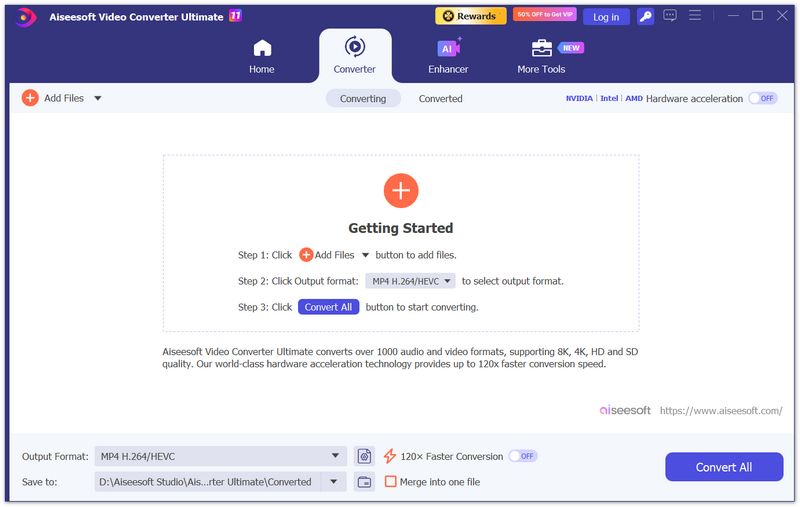Open the MP4 H.264/HEVC dropdown in Step 2

click(x=410, y=281)
